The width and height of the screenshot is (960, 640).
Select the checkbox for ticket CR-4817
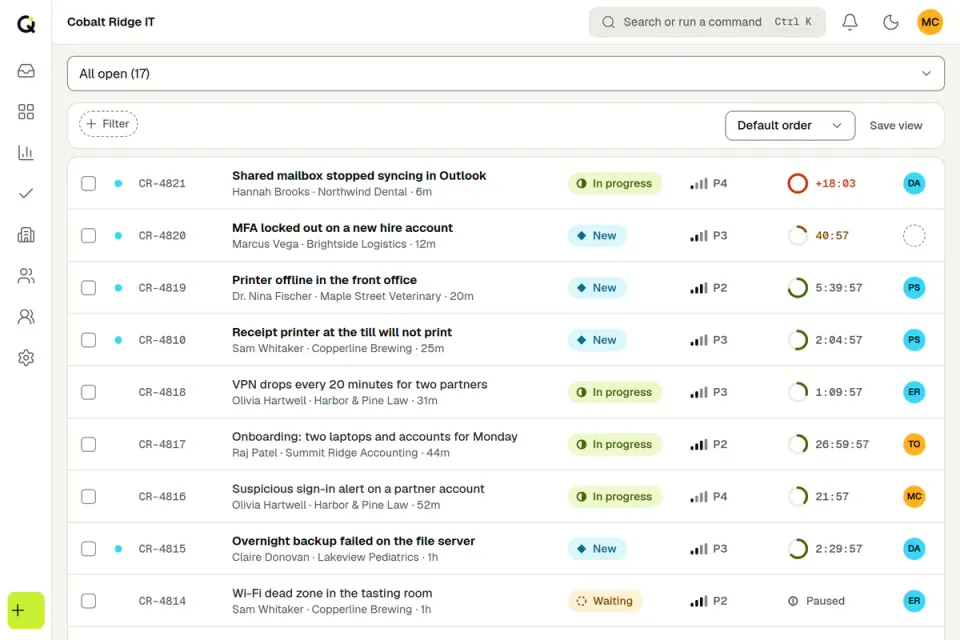[89, 444]
